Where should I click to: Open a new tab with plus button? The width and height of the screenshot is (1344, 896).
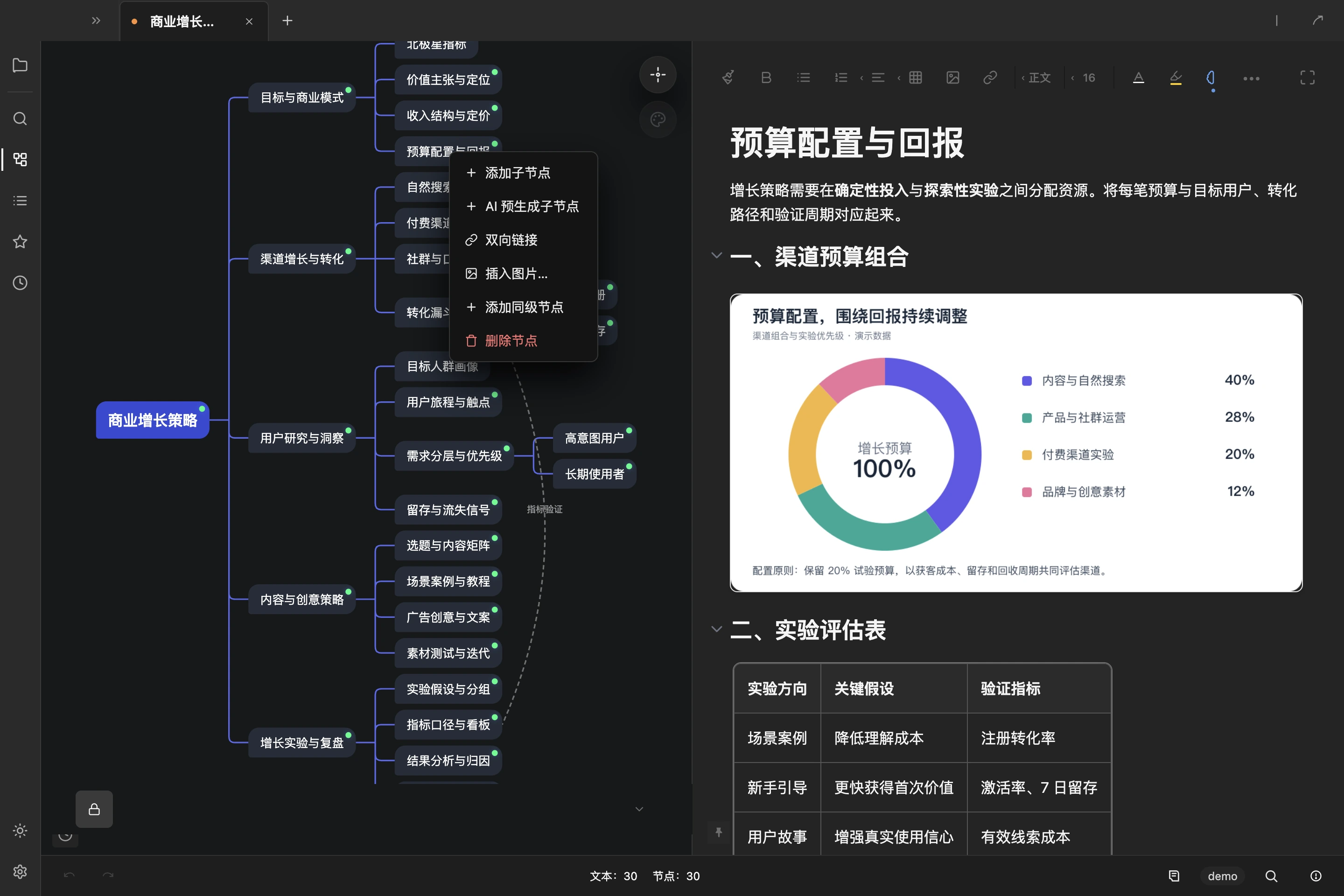(287, 21)
